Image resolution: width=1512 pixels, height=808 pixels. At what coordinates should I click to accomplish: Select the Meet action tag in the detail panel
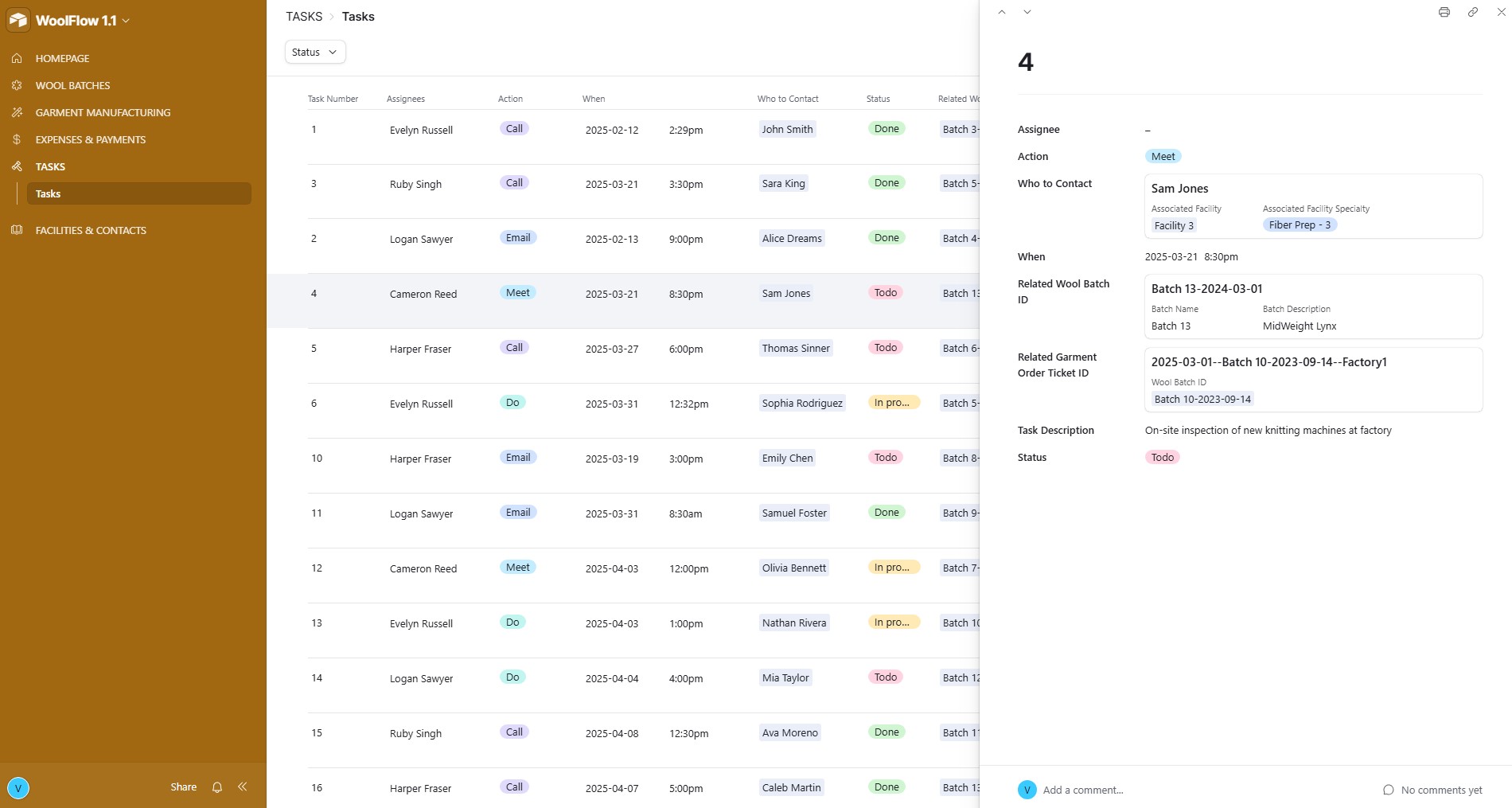coord(1163,157)
